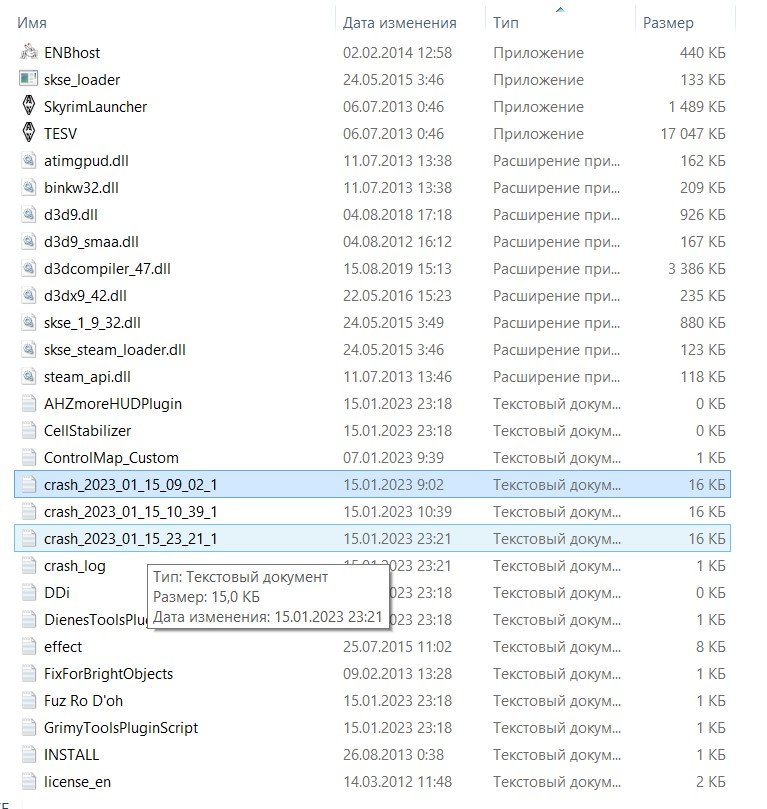Click the ENBhost application icon
Screen dimensions: 767x809
28,52
